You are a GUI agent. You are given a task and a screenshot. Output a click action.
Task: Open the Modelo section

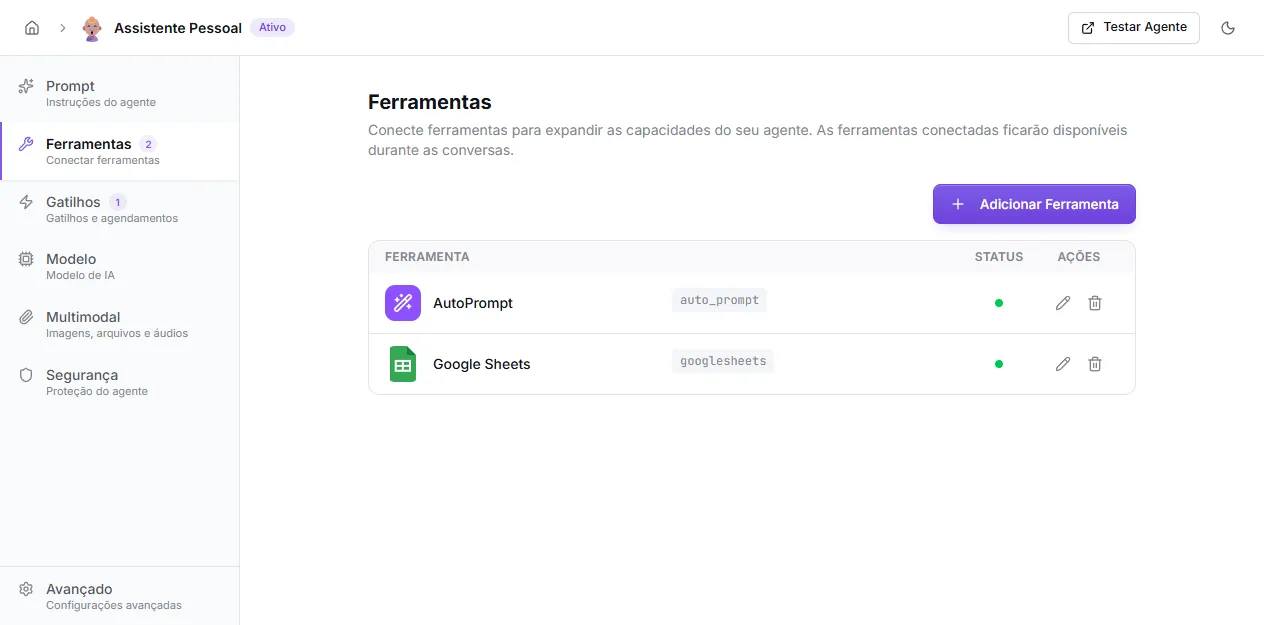[119, 267]
